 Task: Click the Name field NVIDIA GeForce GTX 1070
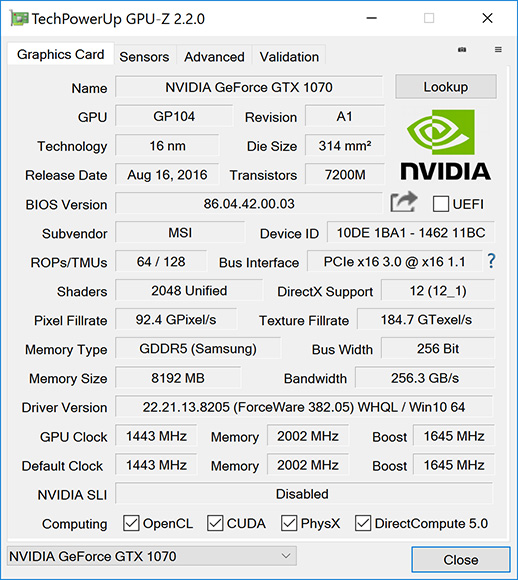pyautogui.click(x=249, y=87)
